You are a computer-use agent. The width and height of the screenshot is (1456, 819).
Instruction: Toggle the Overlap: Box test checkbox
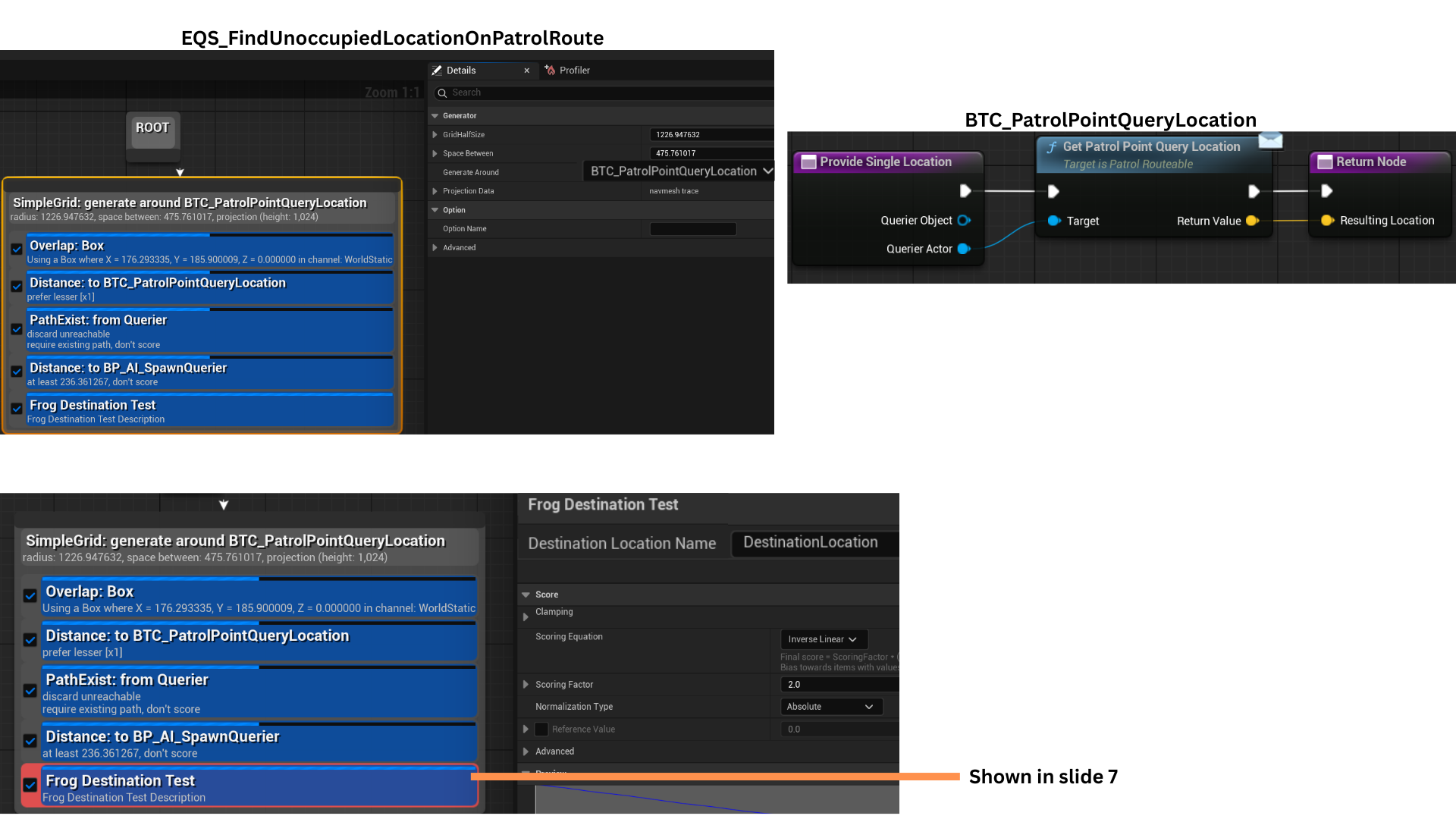click(x=17, y=249)
